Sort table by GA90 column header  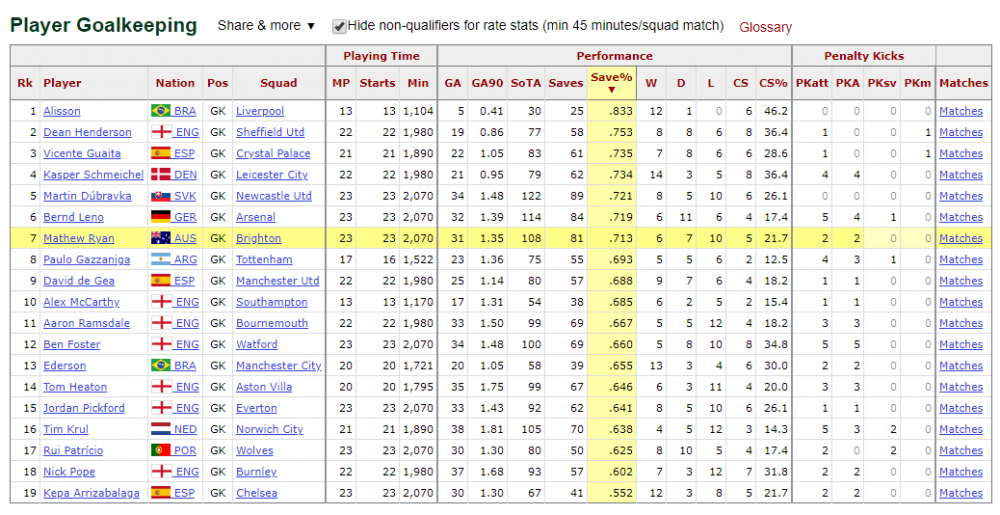[487, 83]
